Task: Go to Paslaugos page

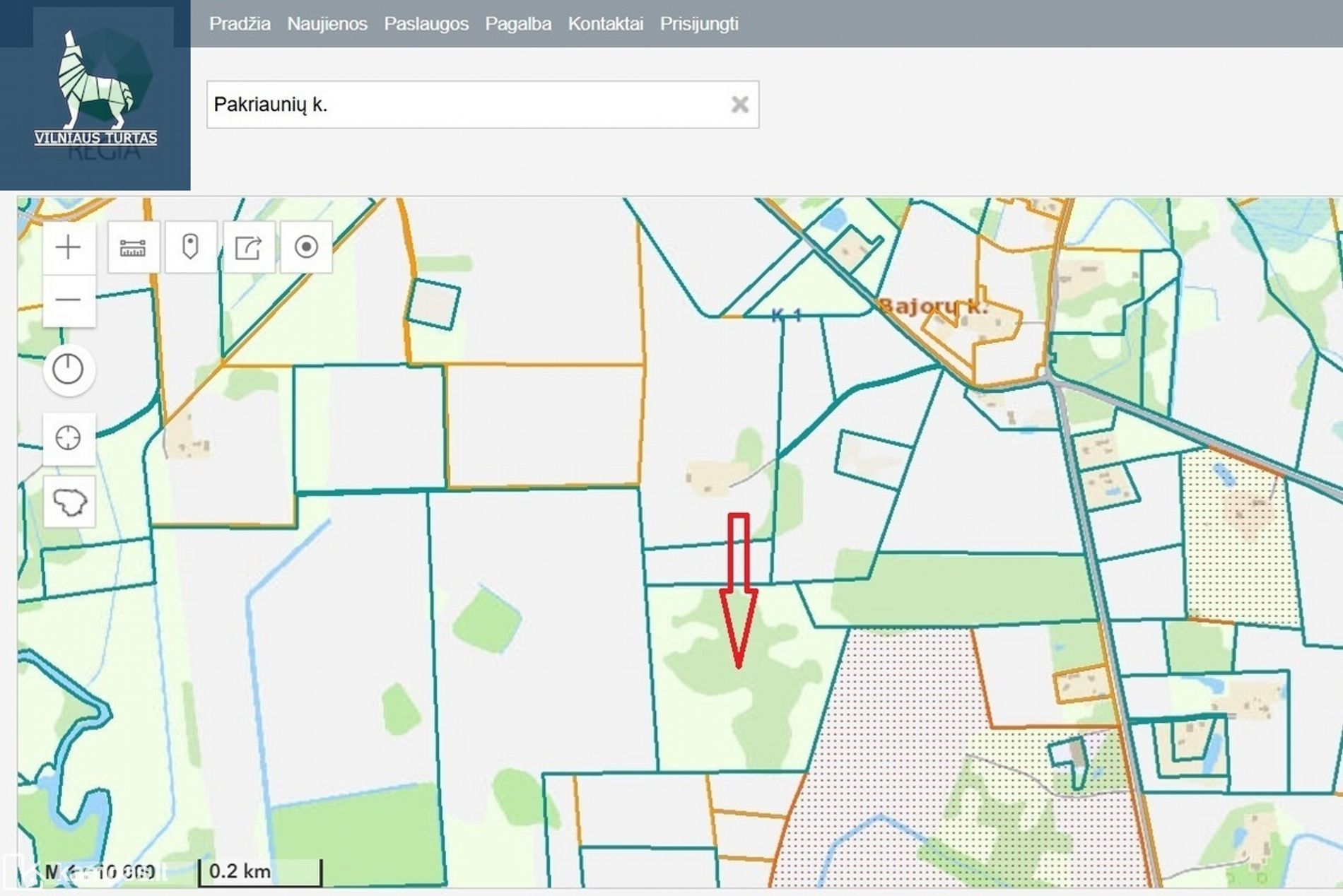Action: pyautogui.click(x=426, y=24)
